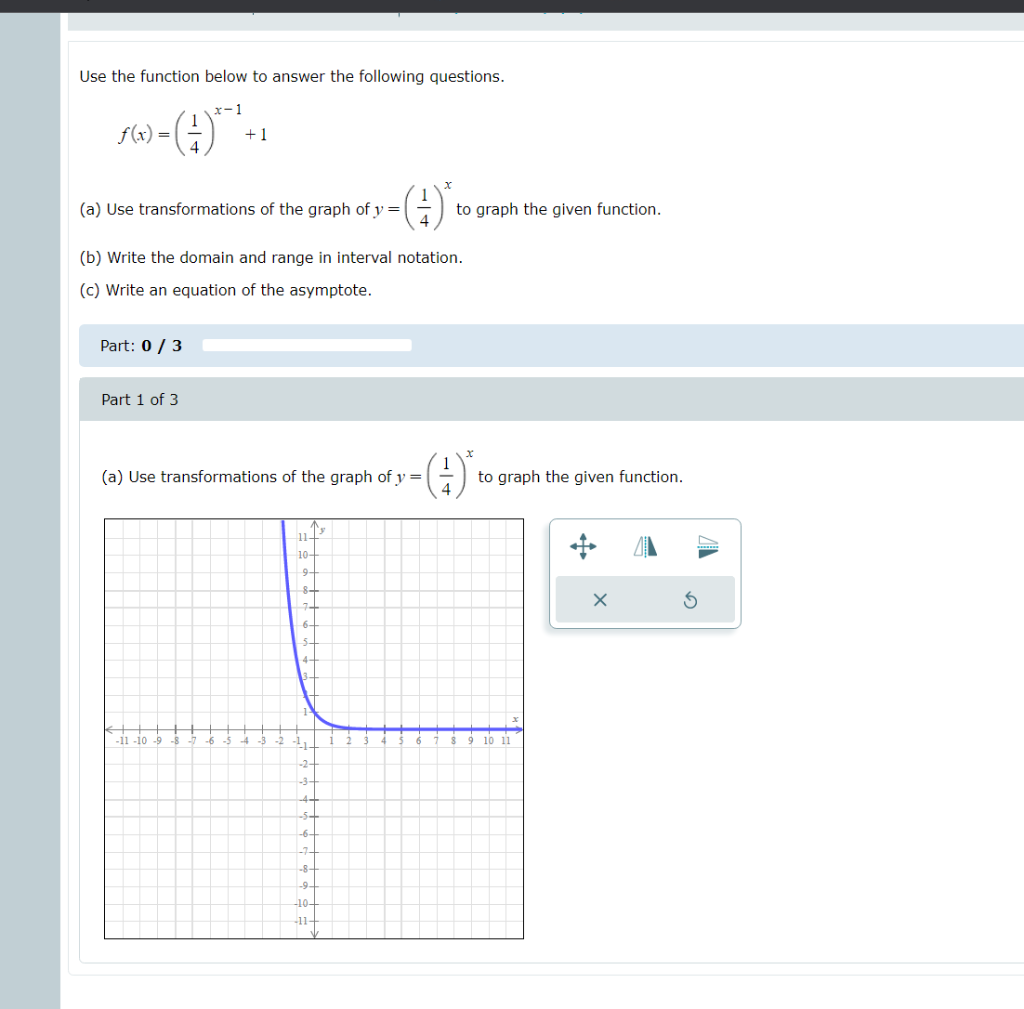This screenshot has width=1024, height=1009.
Task: Click the Part 1 of 3 header
Action: (x=140, y=399)
